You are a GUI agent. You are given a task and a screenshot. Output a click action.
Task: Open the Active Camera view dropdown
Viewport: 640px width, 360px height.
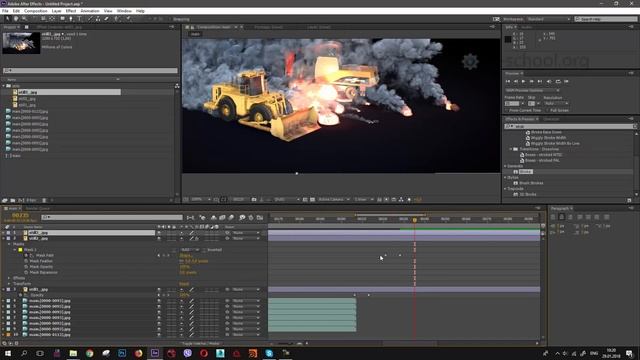coord(333,200)
